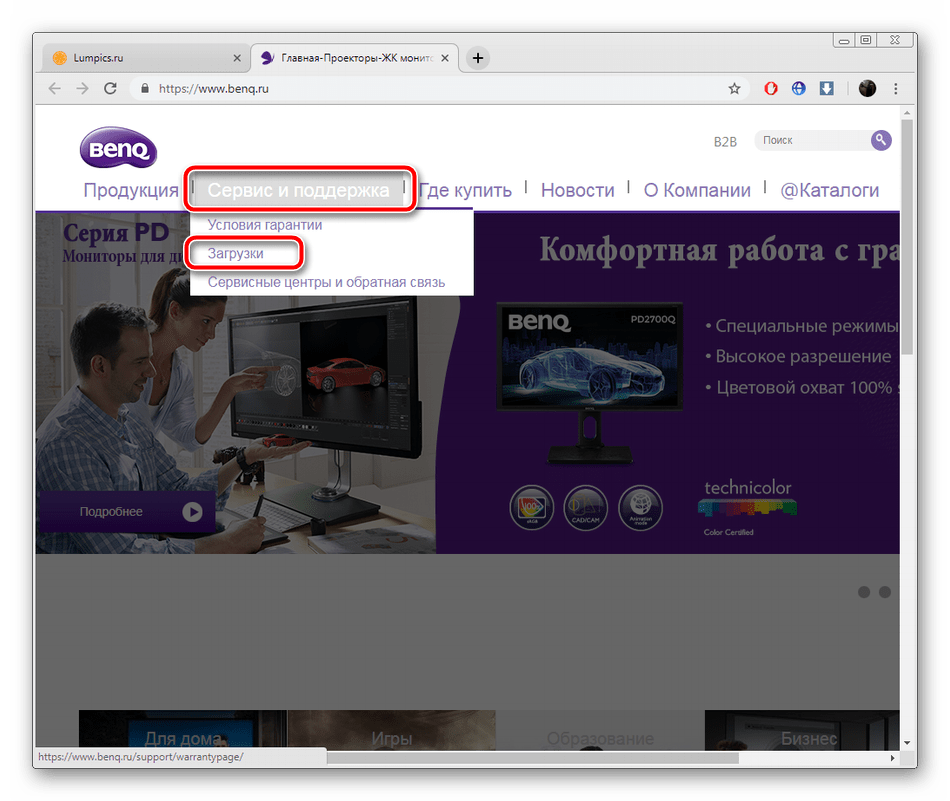Open Сервис и поддержка menu
Screen dimensions: 950x801
coord(298,190)
